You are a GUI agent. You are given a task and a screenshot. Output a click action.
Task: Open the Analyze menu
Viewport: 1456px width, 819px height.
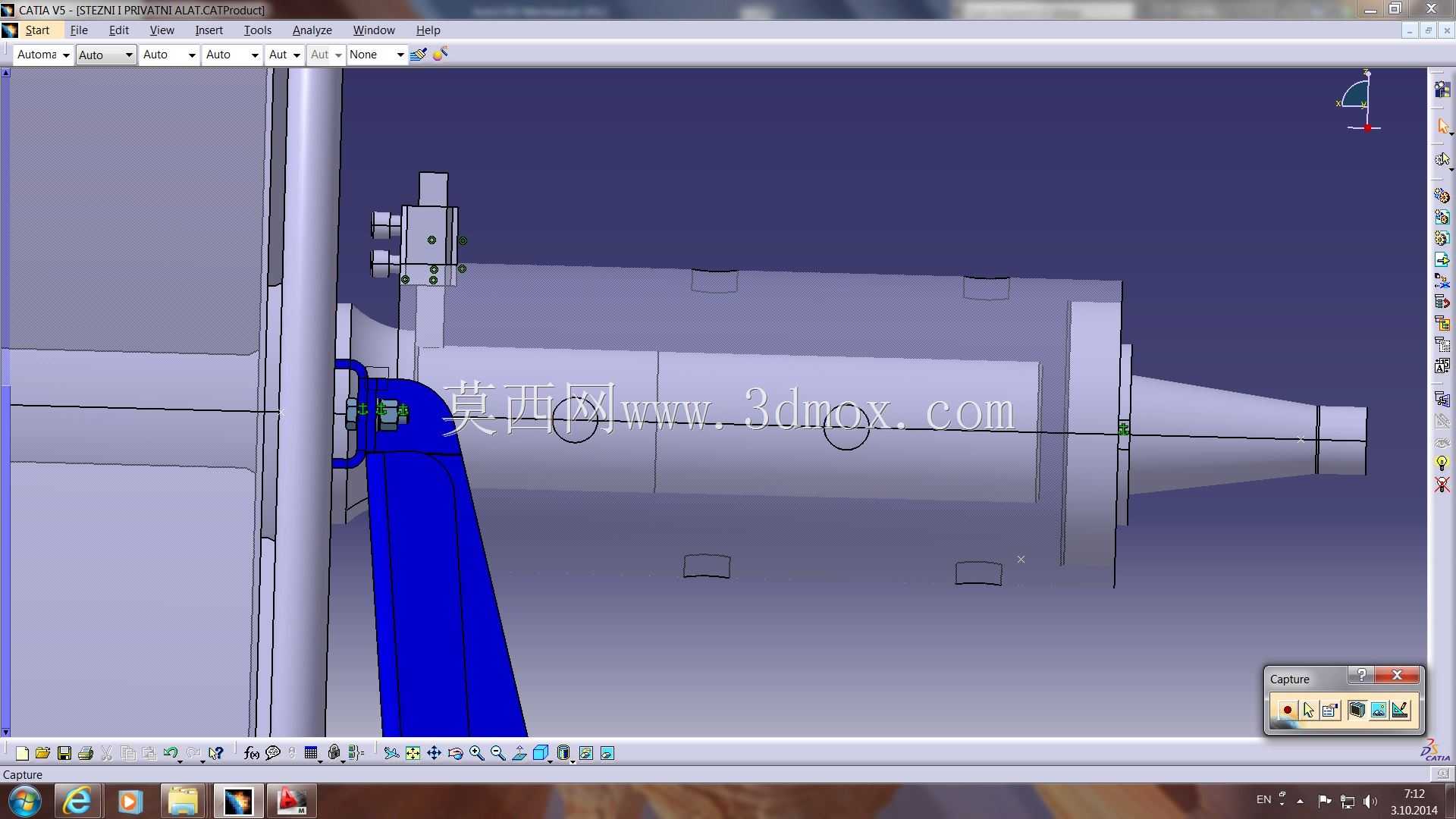coord(312,30)
